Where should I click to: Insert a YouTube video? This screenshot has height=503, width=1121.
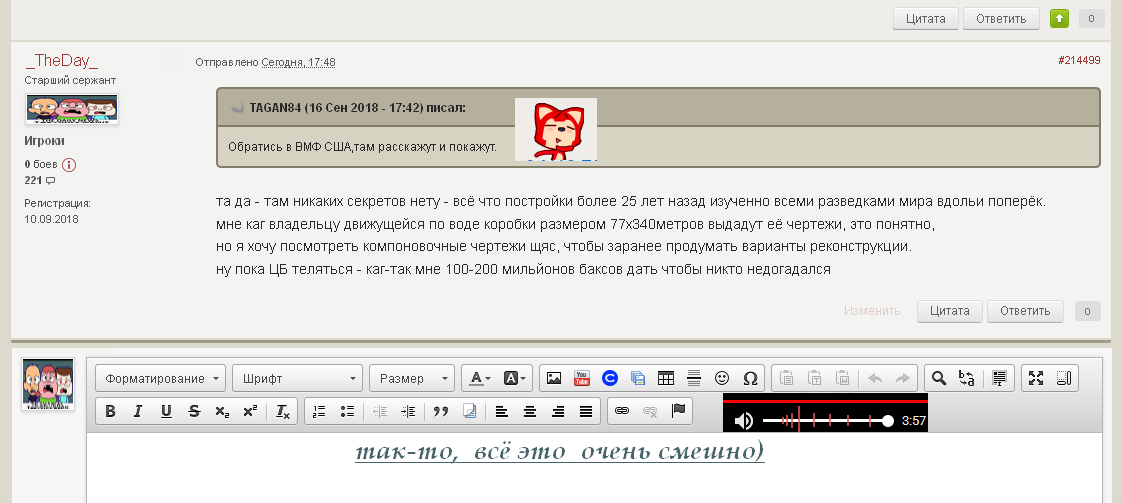coord(581,378)
